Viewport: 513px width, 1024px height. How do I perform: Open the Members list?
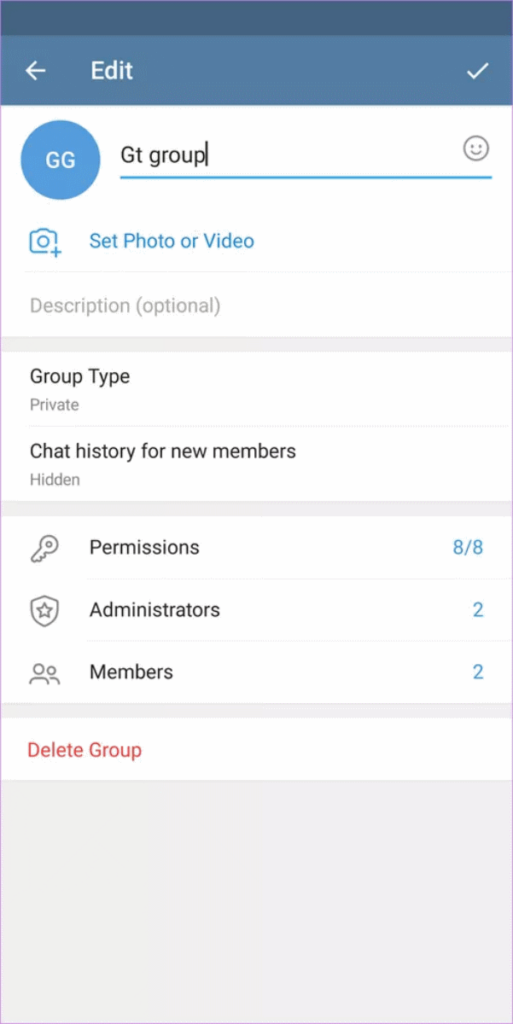coord(256,672)
